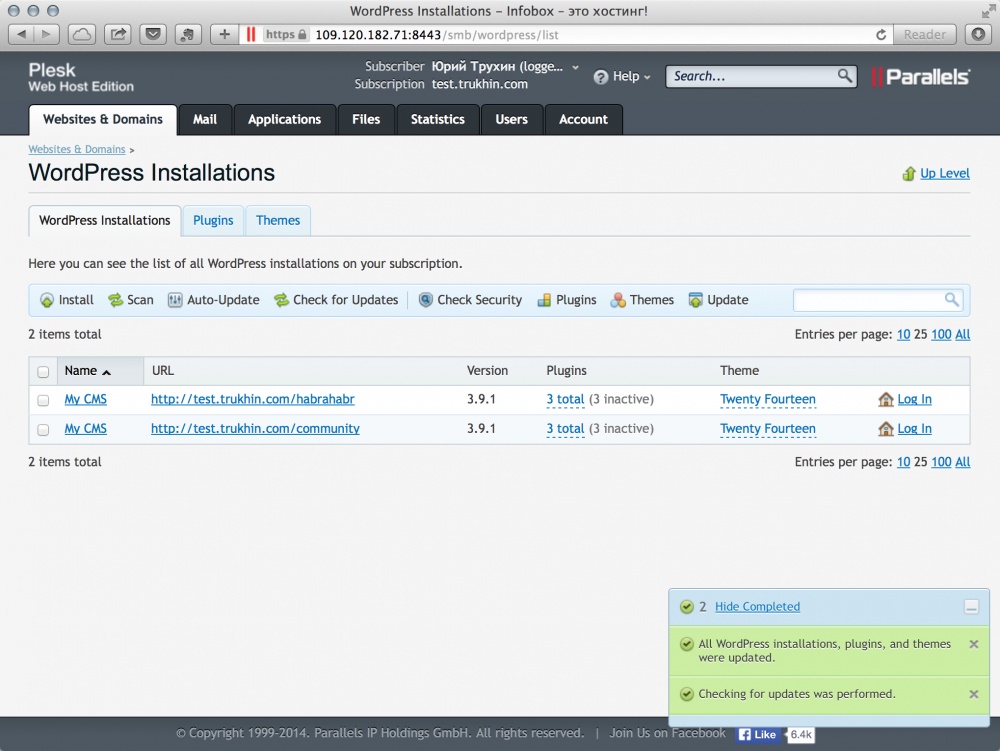Viewport: 1000px width, 751px height.
Task: Open the Mail tab
Action: pos(205,120)
